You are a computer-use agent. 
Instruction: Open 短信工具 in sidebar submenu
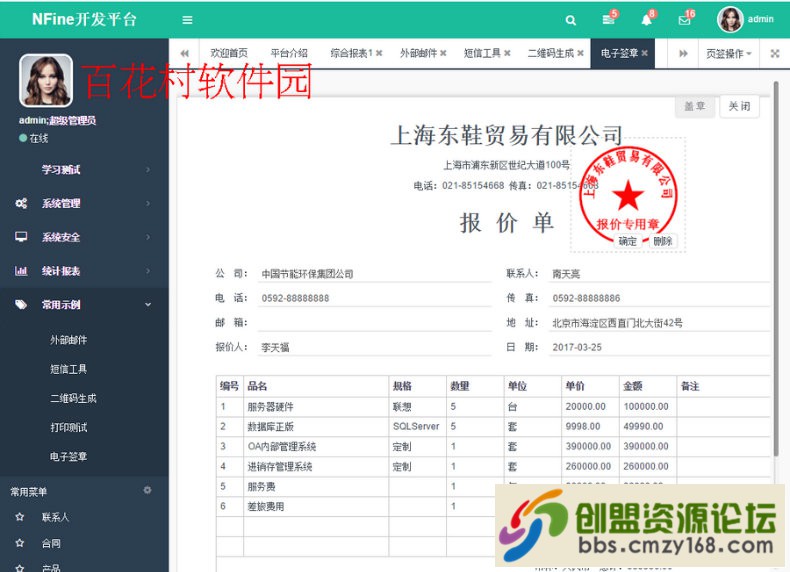coord(69,369)
